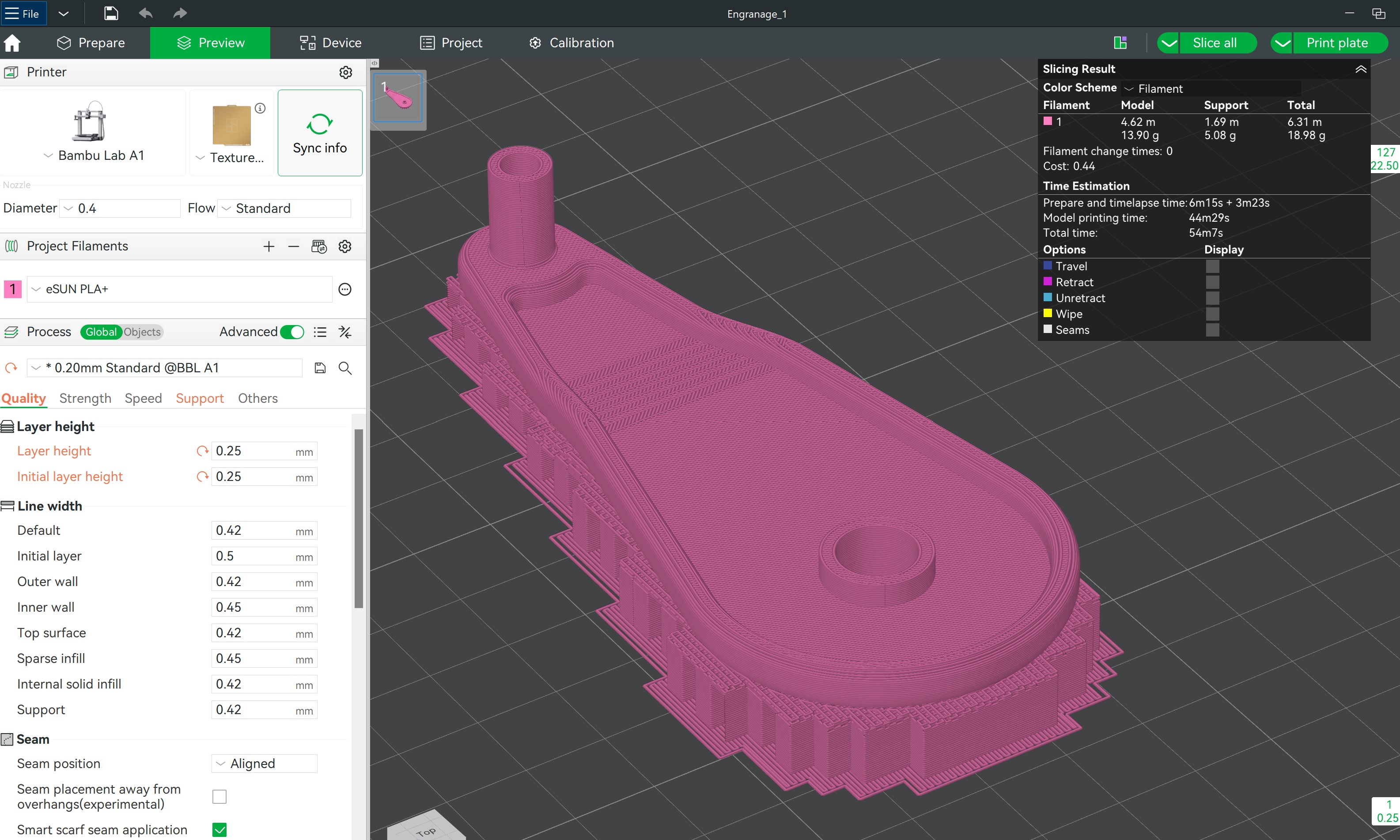Click the Slice all button
Screen dimensions: 1400x840
click(1214, 43)
